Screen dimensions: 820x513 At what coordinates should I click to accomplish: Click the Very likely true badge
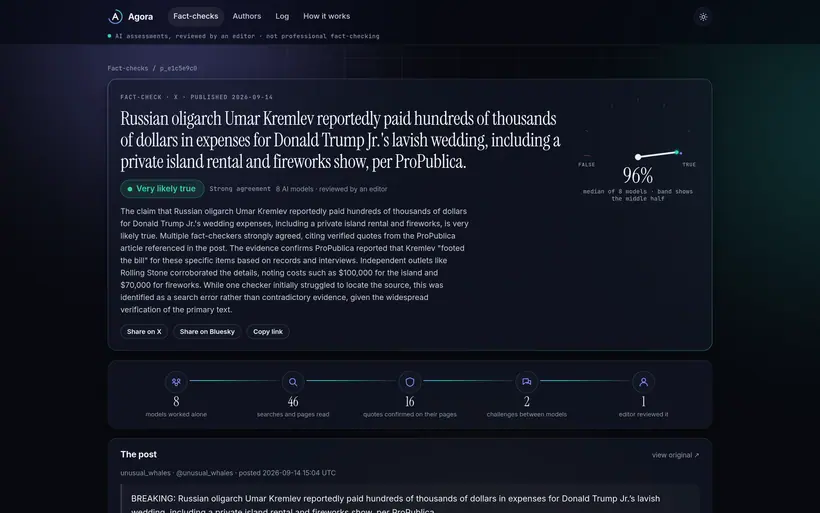click(162, 189)
